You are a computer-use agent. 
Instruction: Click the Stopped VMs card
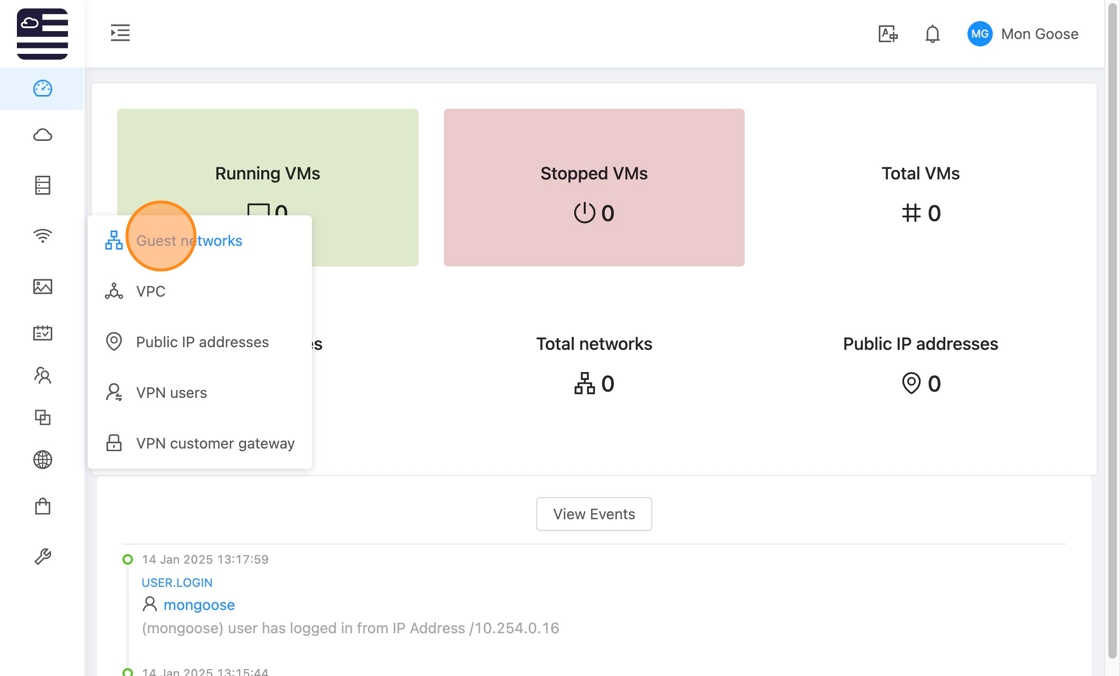[594, 188]
